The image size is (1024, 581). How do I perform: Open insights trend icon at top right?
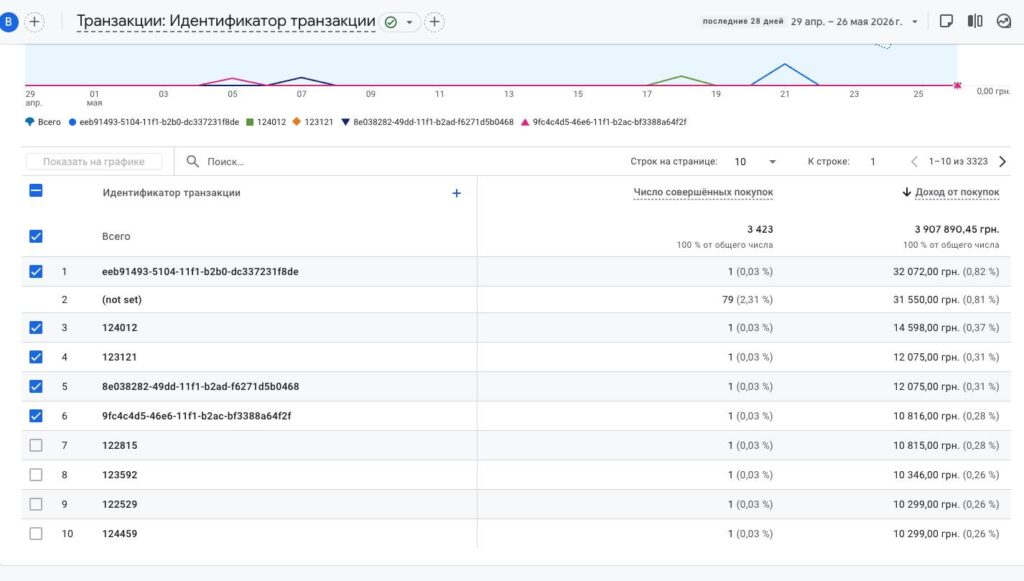1004,21
